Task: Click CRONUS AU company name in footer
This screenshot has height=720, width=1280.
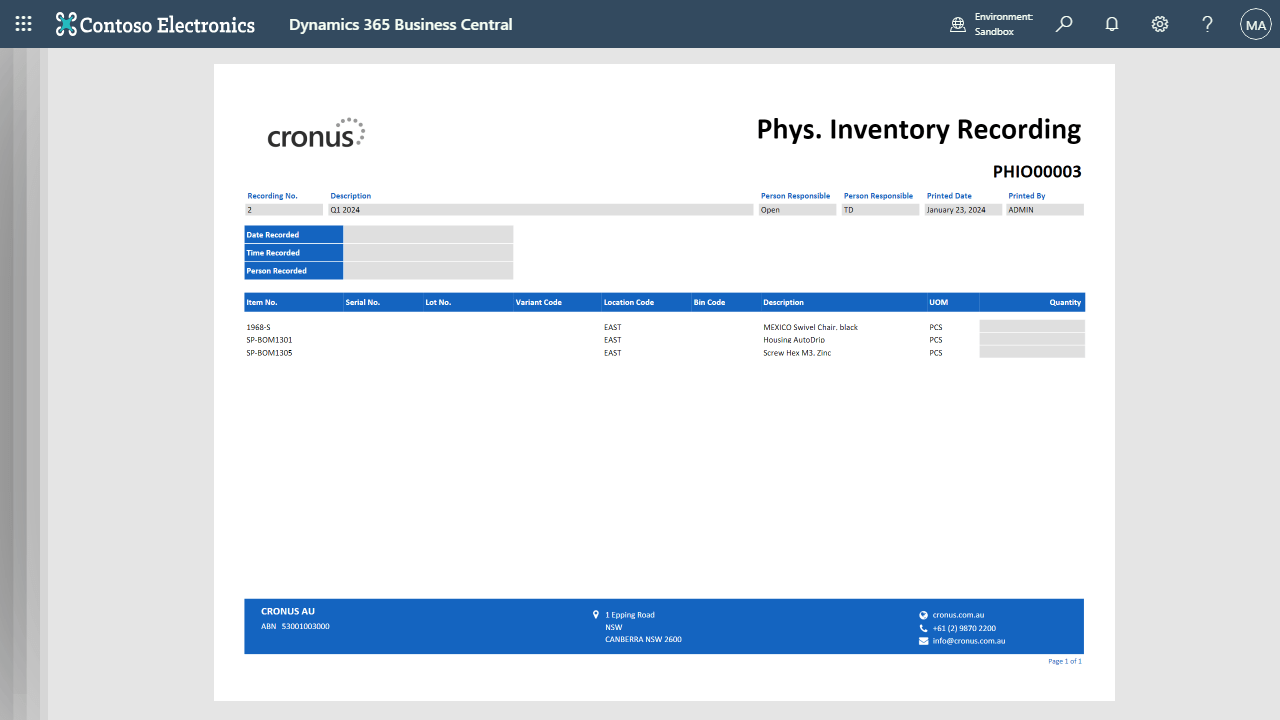Action: coord(288,611)
